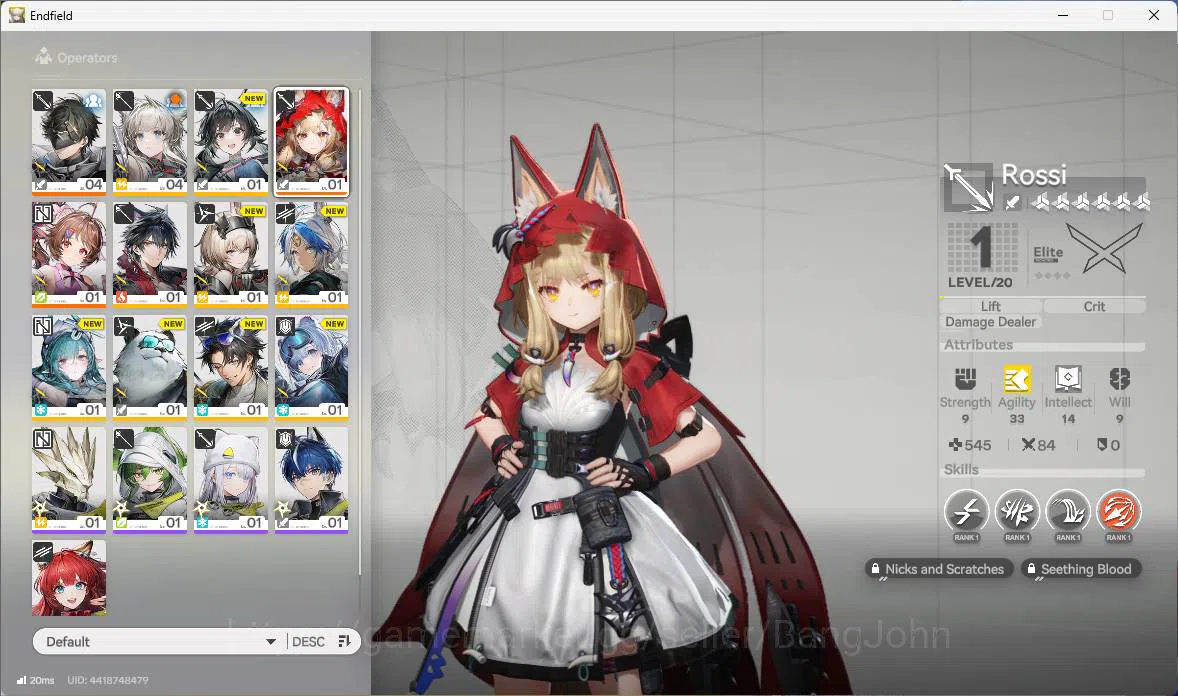Click the LEVEL/20 level display

981,256
